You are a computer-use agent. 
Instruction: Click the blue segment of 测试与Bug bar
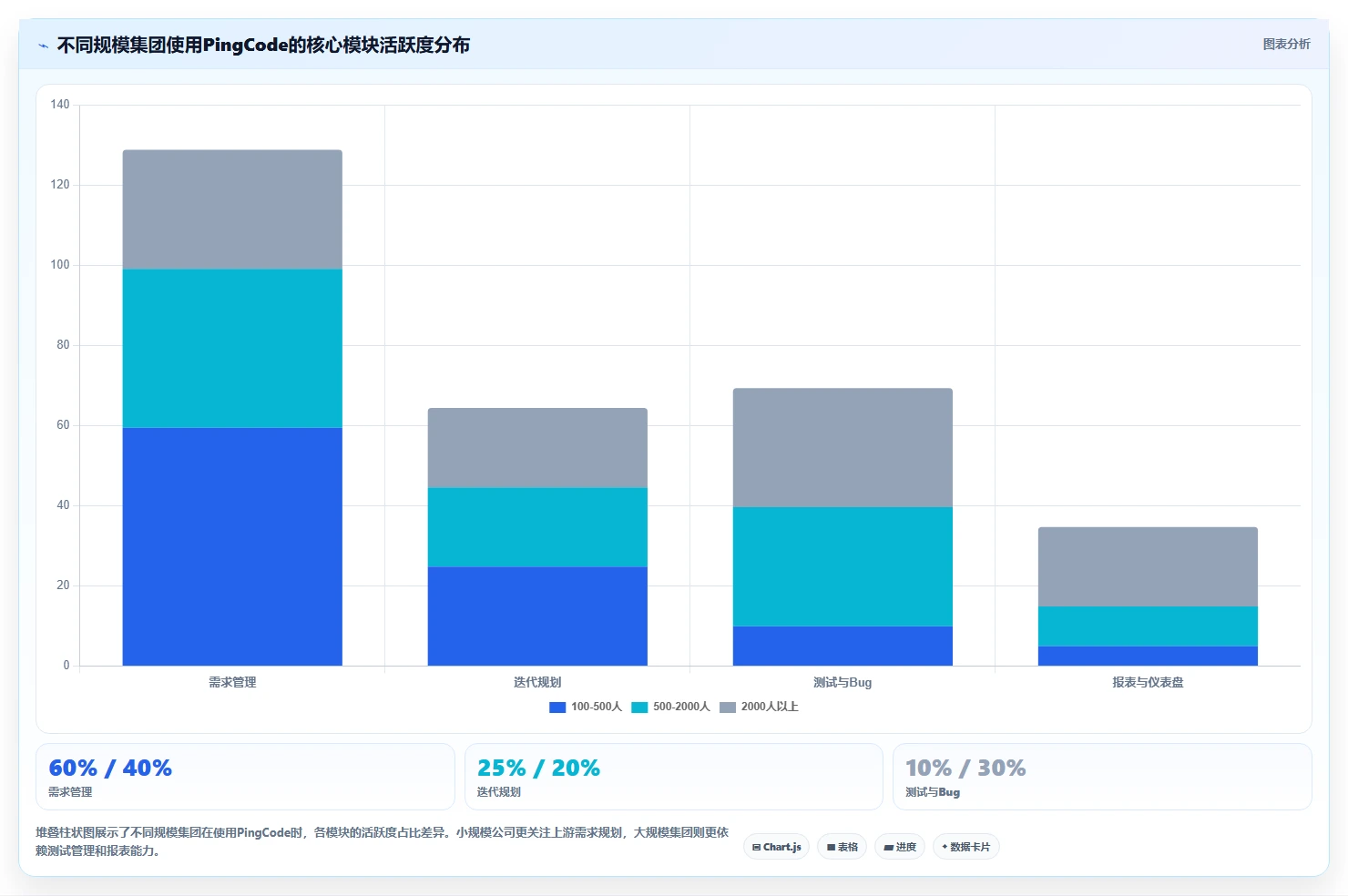842,646
